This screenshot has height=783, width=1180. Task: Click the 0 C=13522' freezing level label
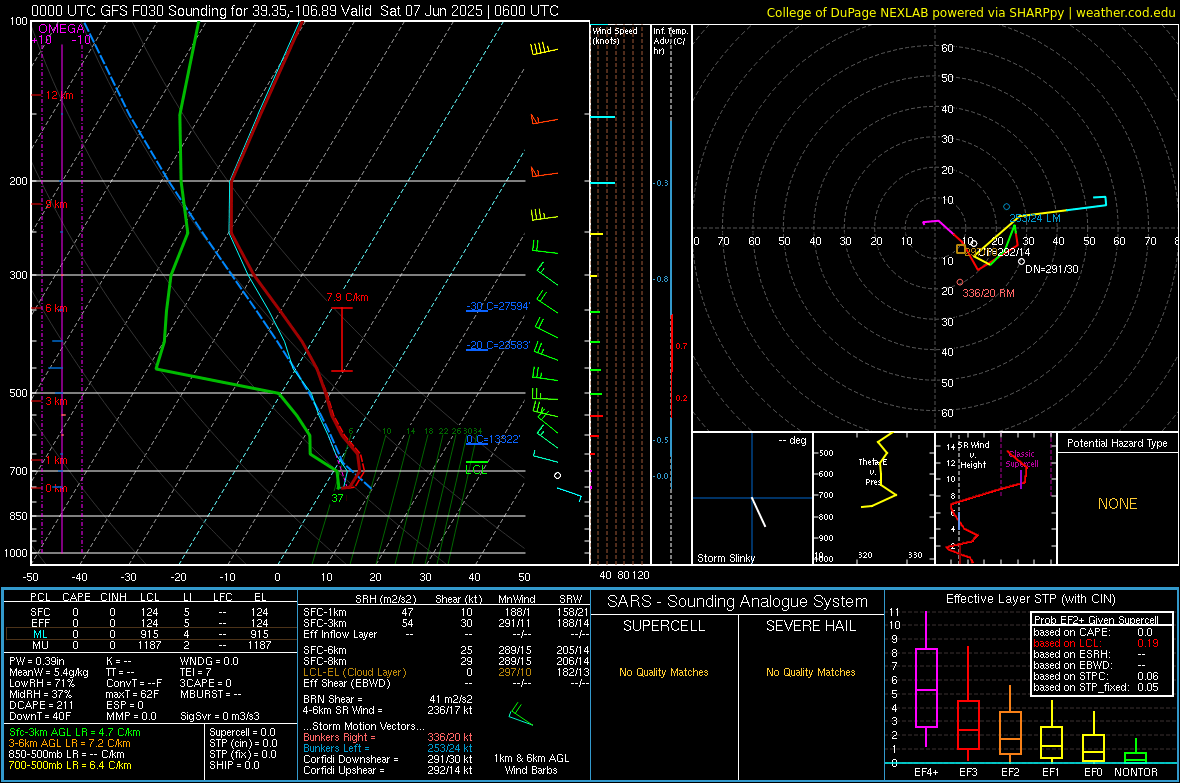click(x=493, y=439)
